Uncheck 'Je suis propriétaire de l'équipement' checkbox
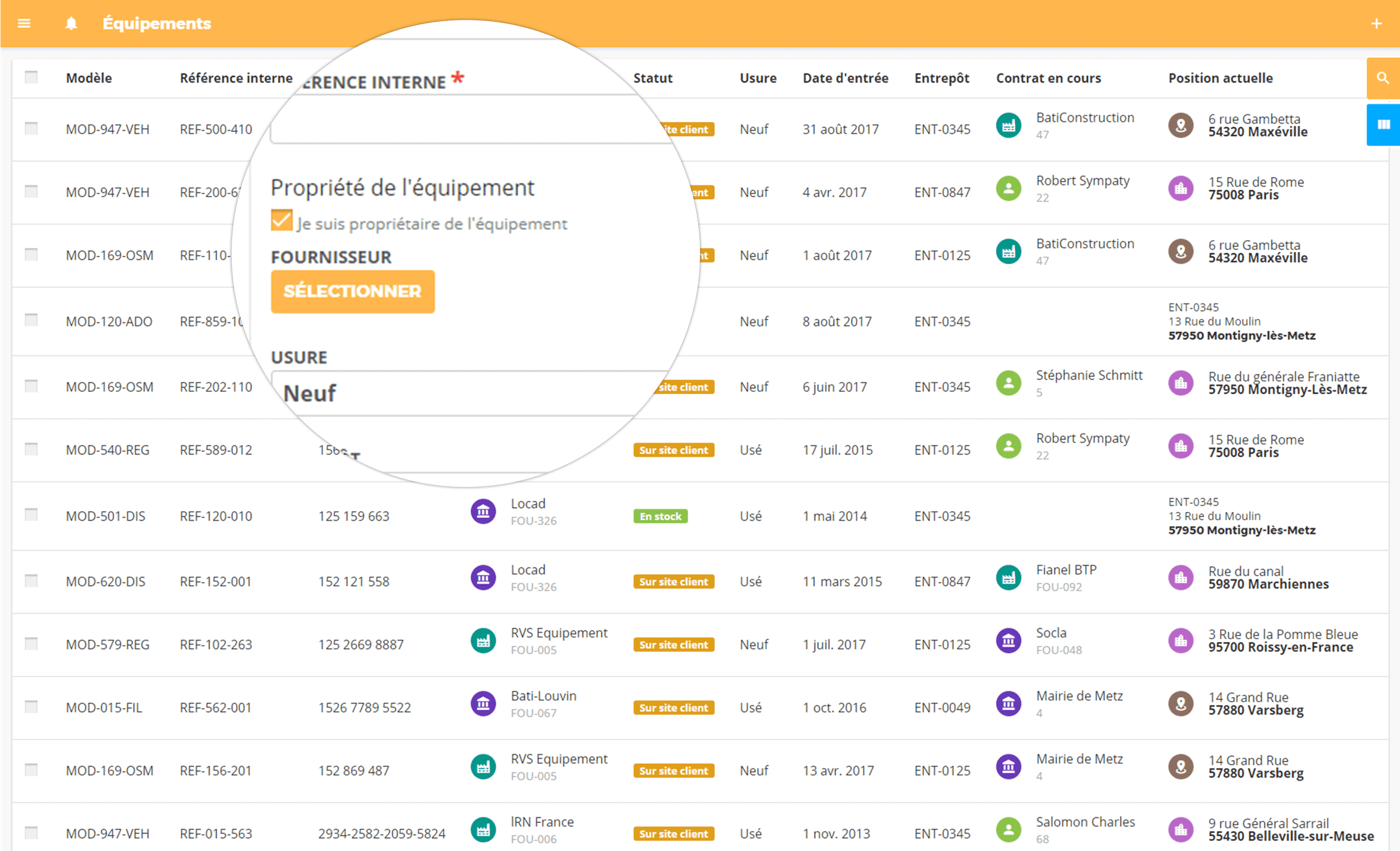The width and height of the screenshot is (1400, 851). pos(281,220)
